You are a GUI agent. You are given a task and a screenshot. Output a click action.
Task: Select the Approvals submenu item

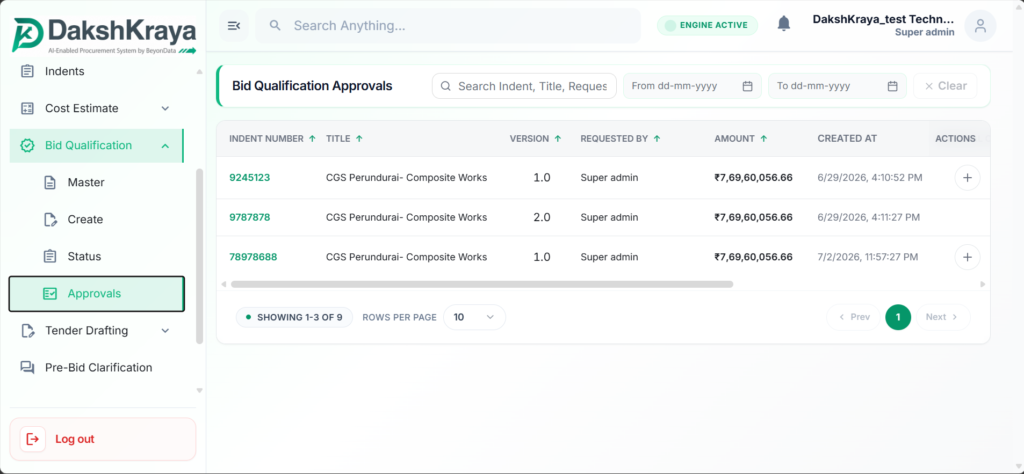pos(97,294)
